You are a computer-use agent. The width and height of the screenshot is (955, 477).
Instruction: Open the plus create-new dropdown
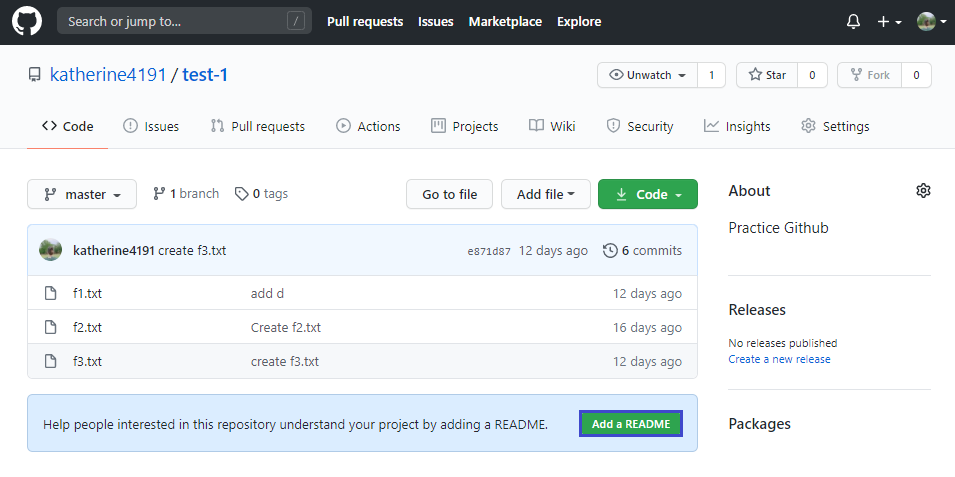click(889, 22)
